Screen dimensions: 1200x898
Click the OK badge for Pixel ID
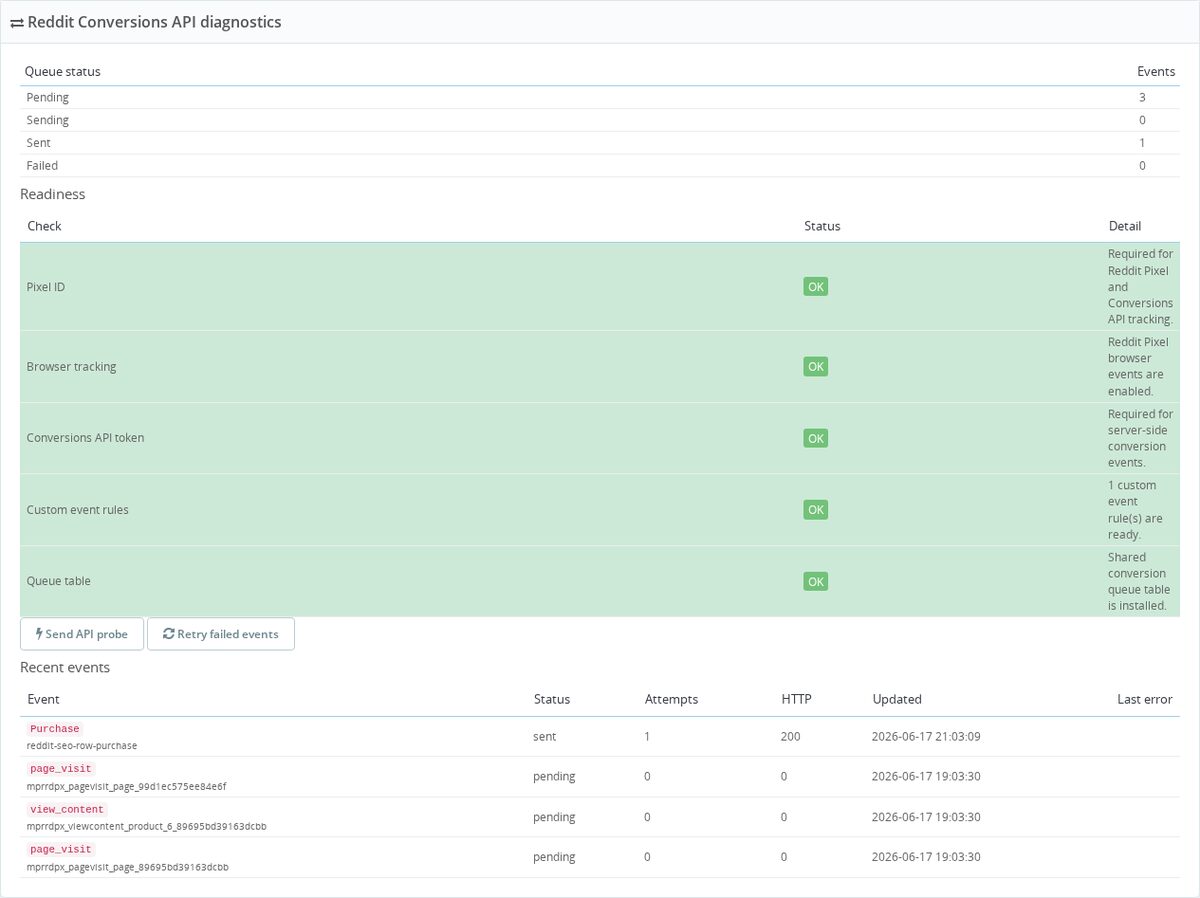(816, 287)
